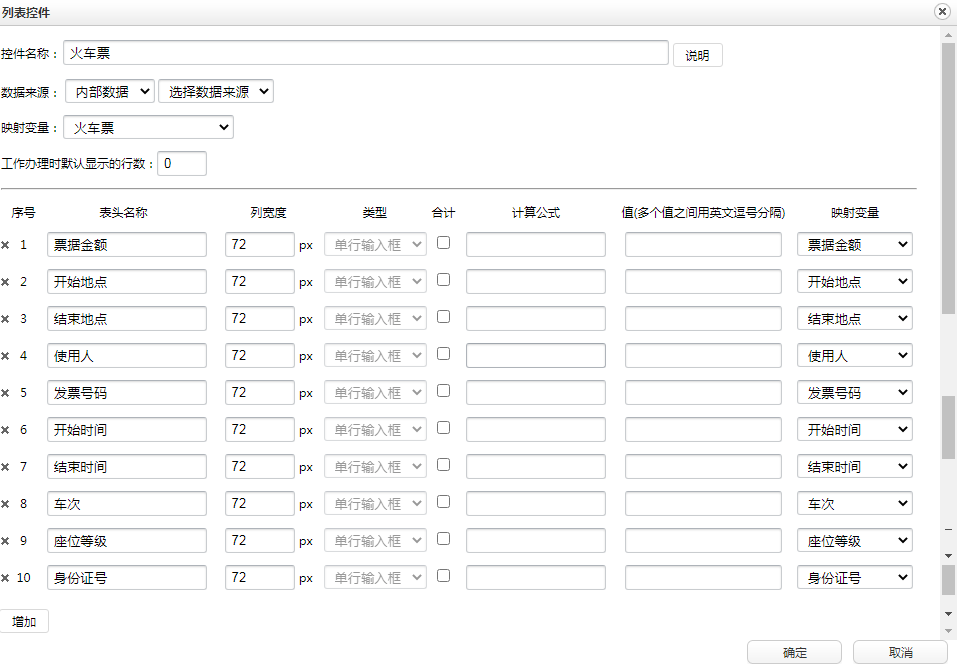Viewport: 957px width, 669px height.
Task: Delete row 1 using its × icon
Action: pos(5,245)
